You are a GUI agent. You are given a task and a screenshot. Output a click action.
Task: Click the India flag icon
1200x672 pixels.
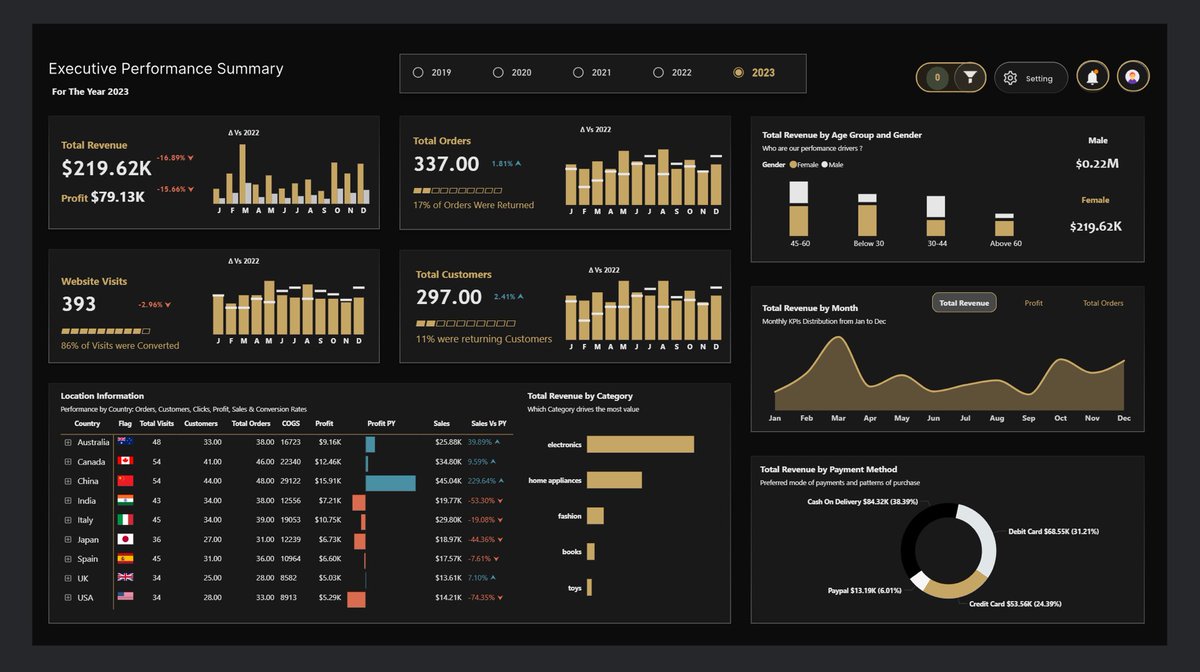click(x=125, y=500)
